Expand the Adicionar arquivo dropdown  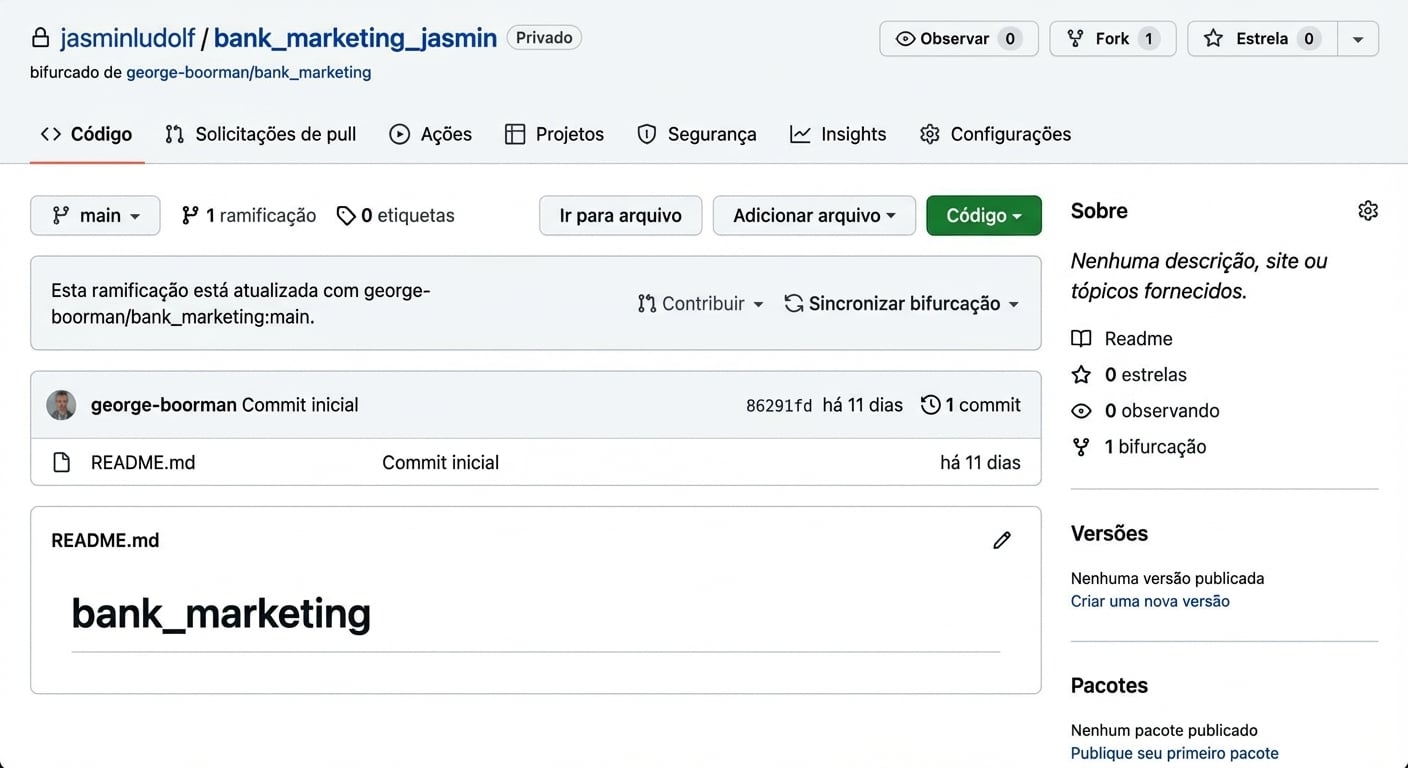point(814,215)
